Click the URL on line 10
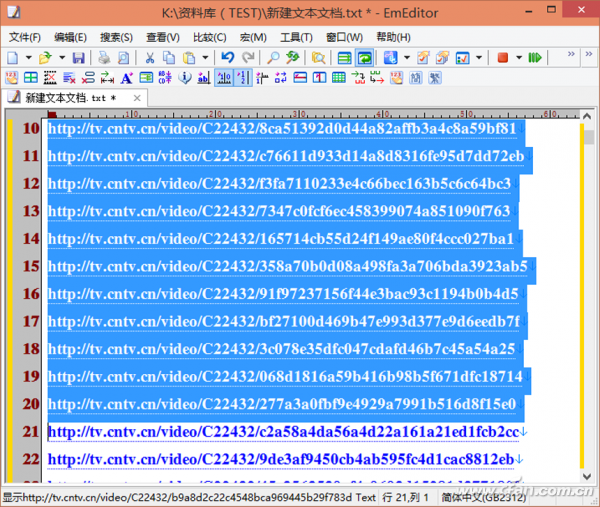600x507 pixels. coord(282,129)
